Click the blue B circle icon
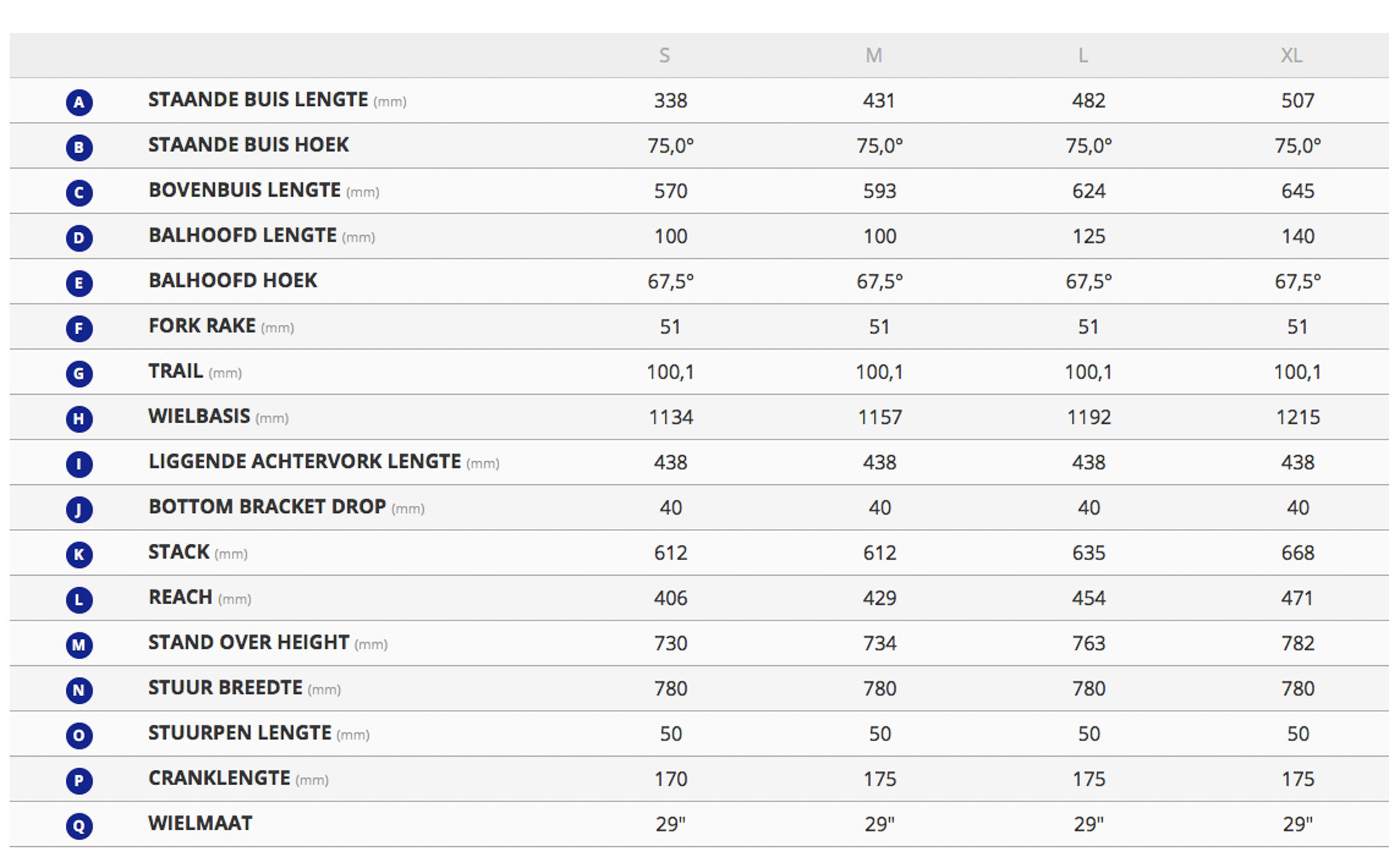Screen dimensions: 1389x868 (79, 147)
